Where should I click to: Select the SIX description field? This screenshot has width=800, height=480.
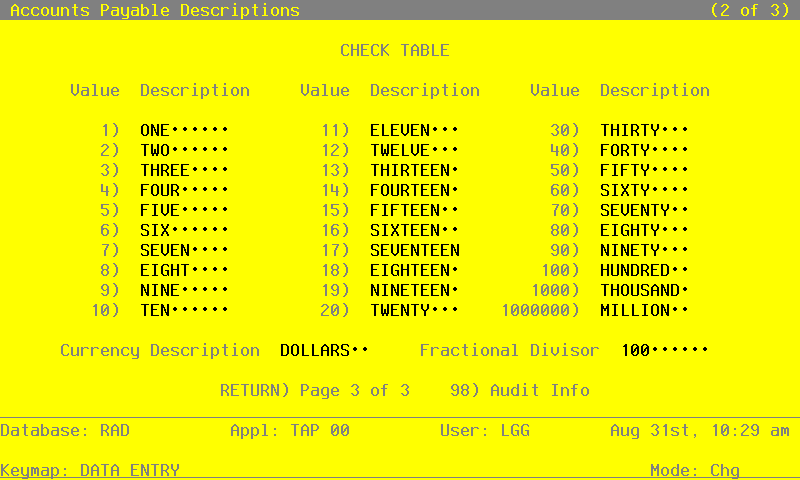(x=184, y=230)
